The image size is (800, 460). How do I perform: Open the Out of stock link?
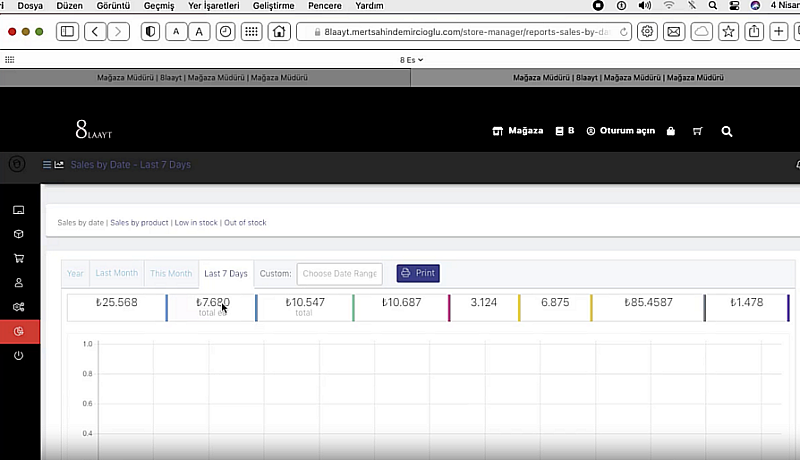245,222
